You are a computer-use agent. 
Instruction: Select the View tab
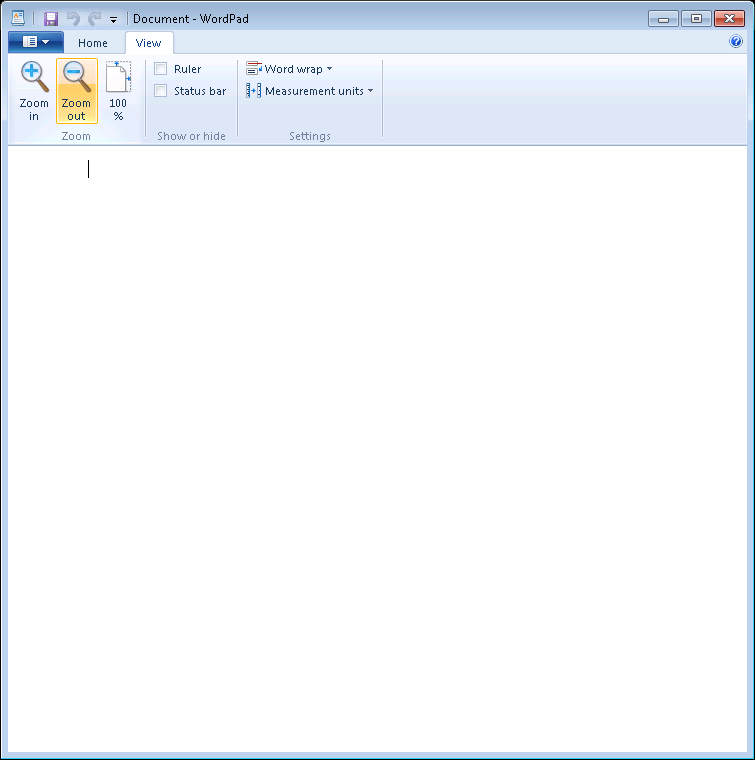pyautogui.click(x=149, y=43)
